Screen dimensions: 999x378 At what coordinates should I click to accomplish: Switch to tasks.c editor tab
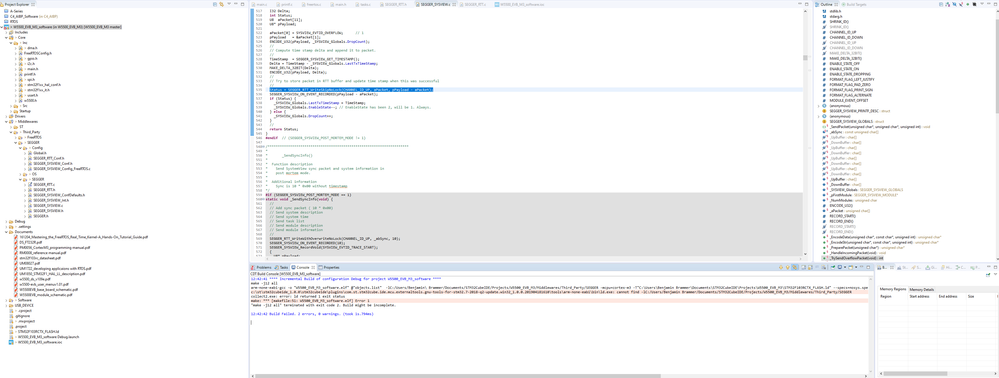tap(364, 4)
